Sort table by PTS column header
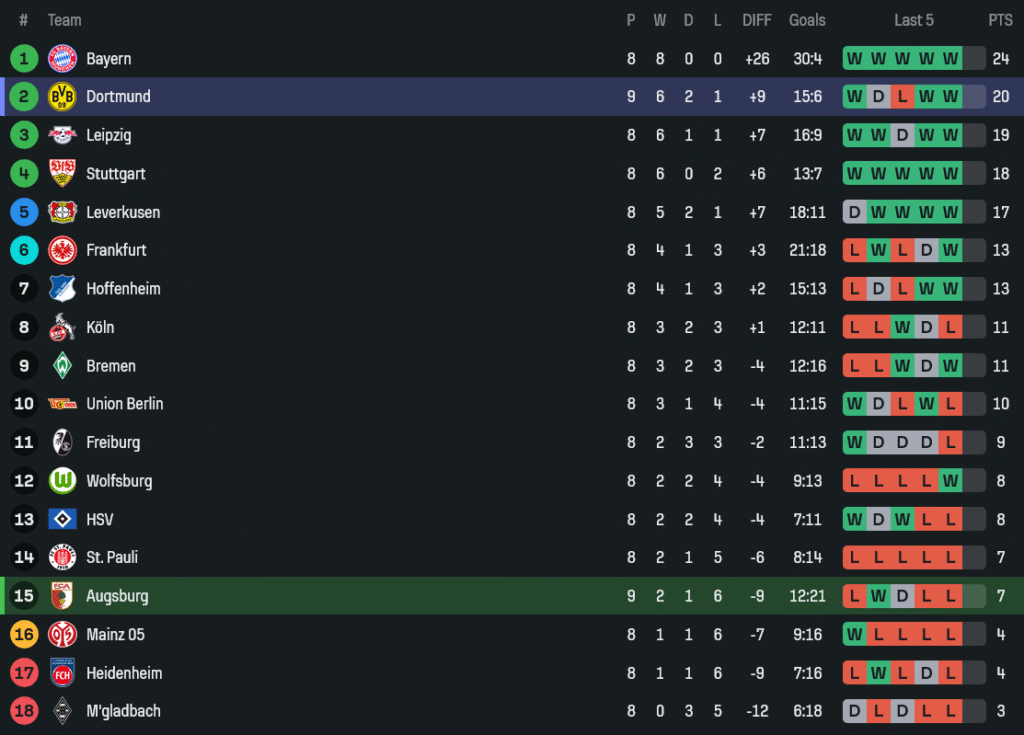Image resolution: width=1024 pixels, height=735 pixels. (1000, 20)
